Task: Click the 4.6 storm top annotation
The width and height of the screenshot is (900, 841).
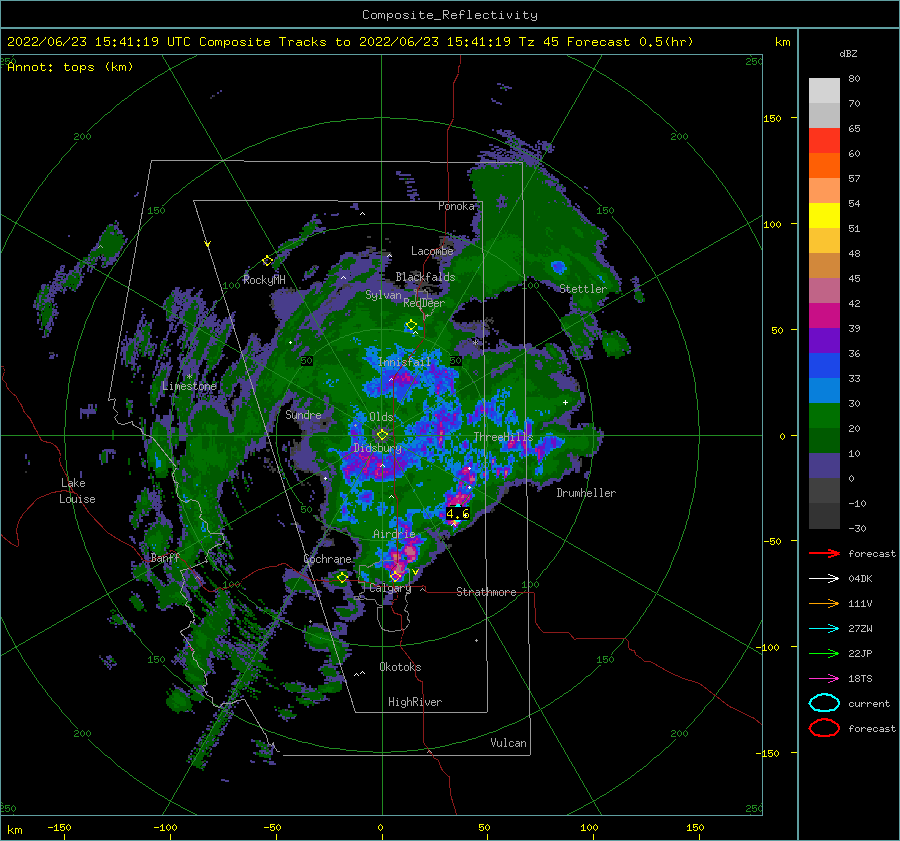Action: 457,513
